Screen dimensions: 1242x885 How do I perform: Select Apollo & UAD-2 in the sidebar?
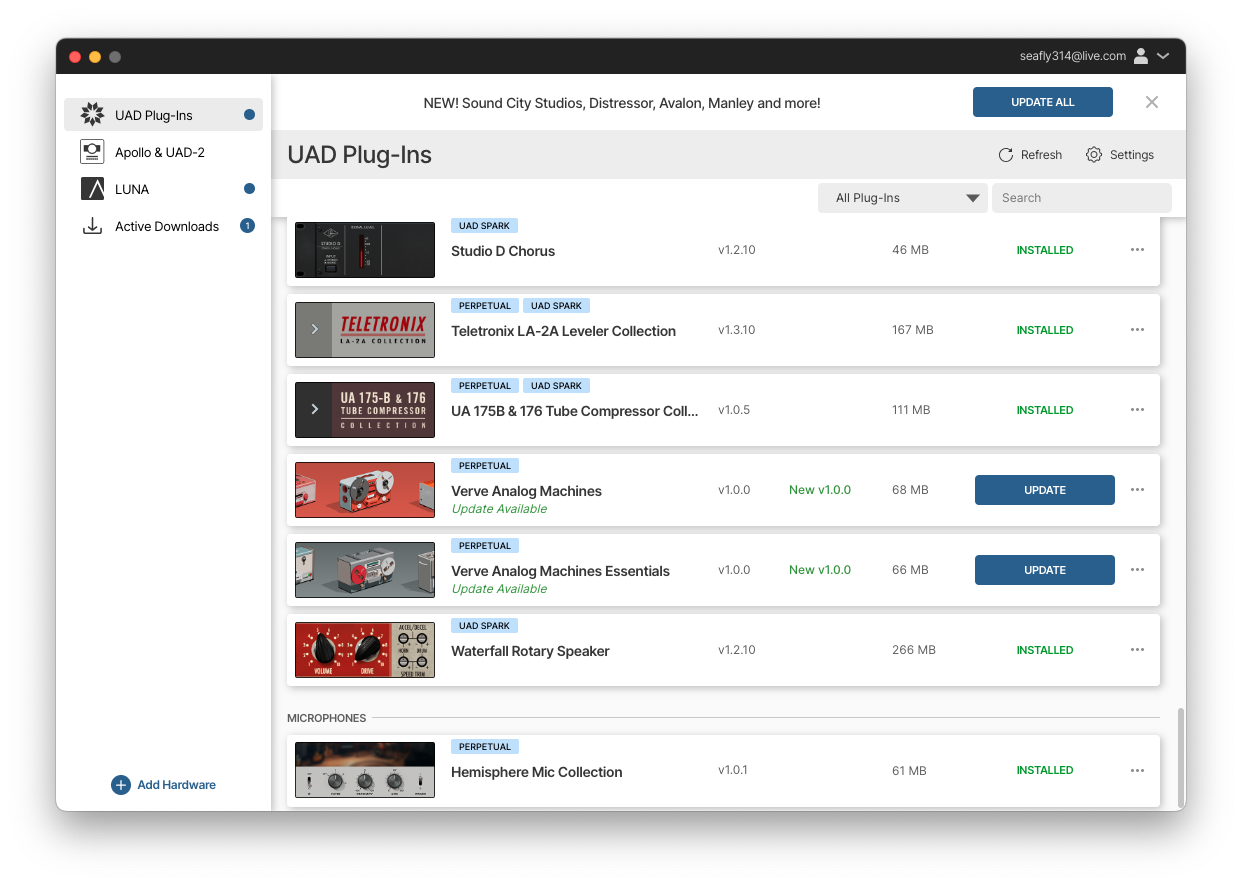[163, 151]
